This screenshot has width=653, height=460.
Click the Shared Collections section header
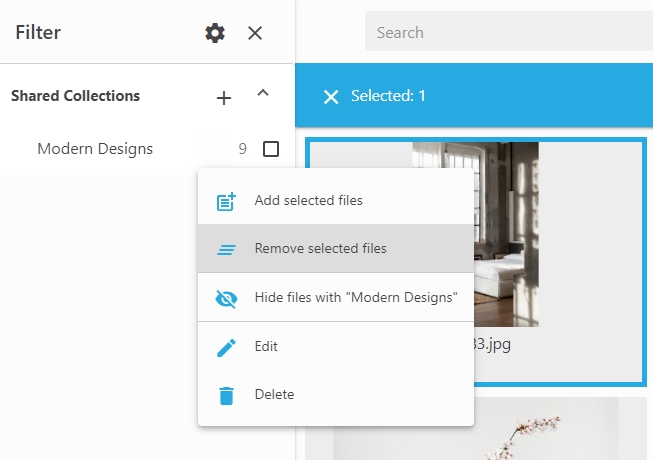point(75,97)
